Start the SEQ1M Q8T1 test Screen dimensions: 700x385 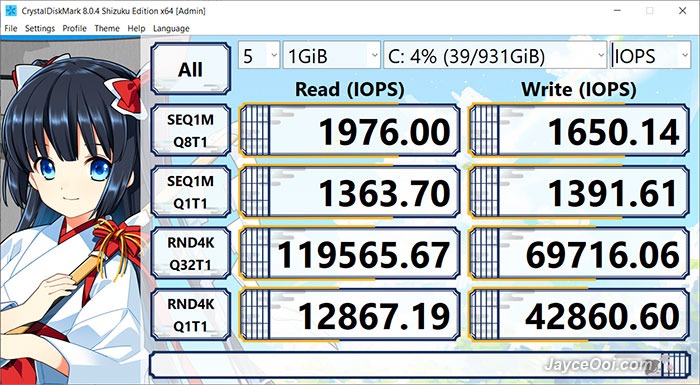pyautogui.click(x=191, y=130)
